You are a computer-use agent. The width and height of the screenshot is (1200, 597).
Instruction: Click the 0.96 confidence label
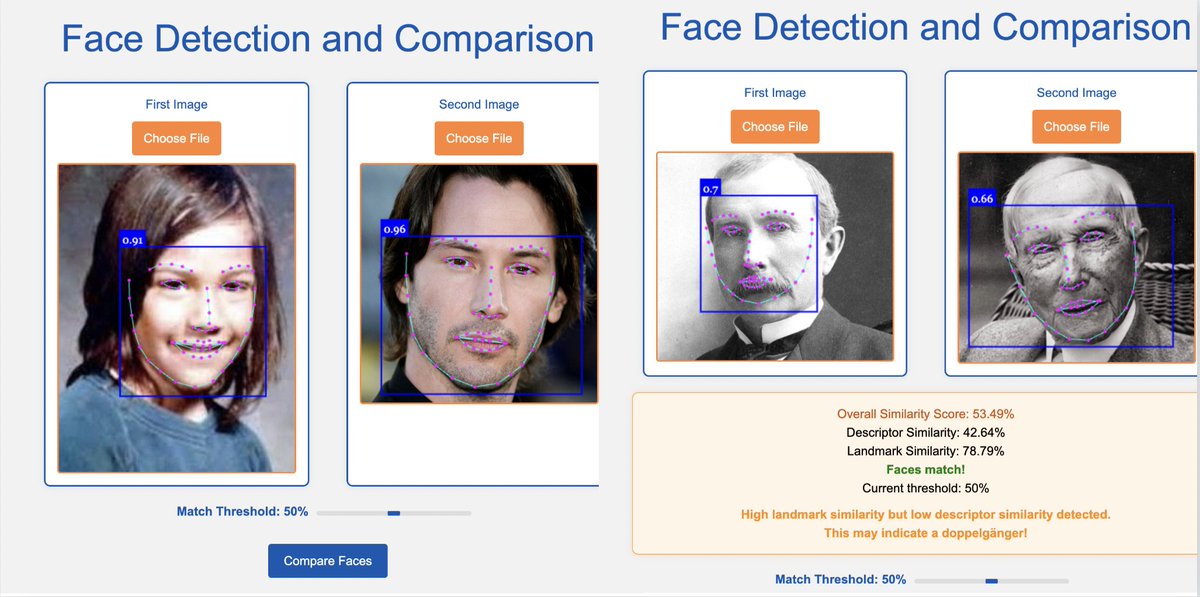coord(395,229)
